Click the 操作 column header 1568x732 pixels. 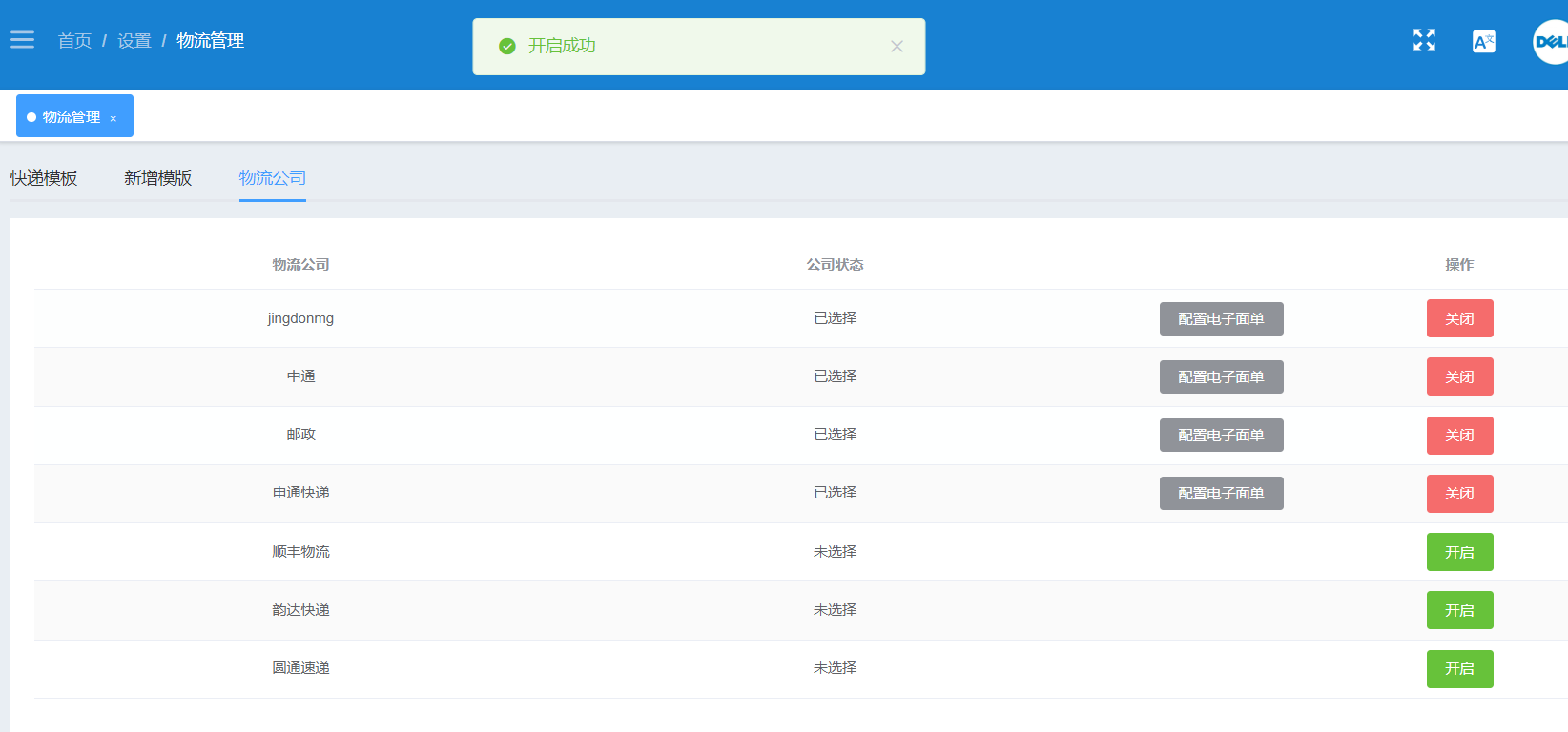click(x=1459, y=264)
